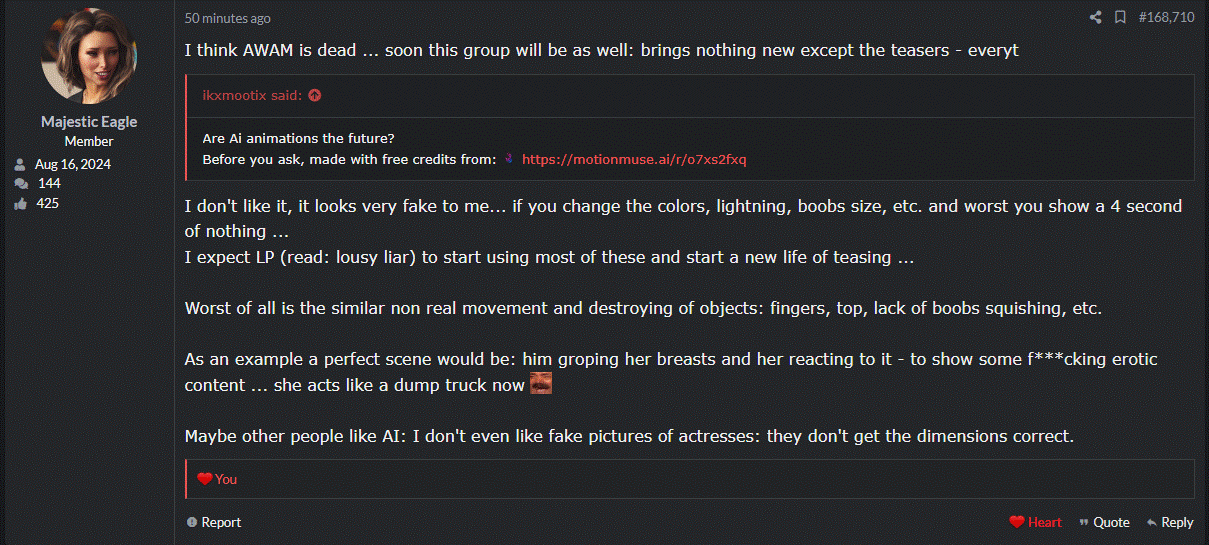
Task: Open the Majestic Eagle username profile link
Action: (x=89, y=121)
